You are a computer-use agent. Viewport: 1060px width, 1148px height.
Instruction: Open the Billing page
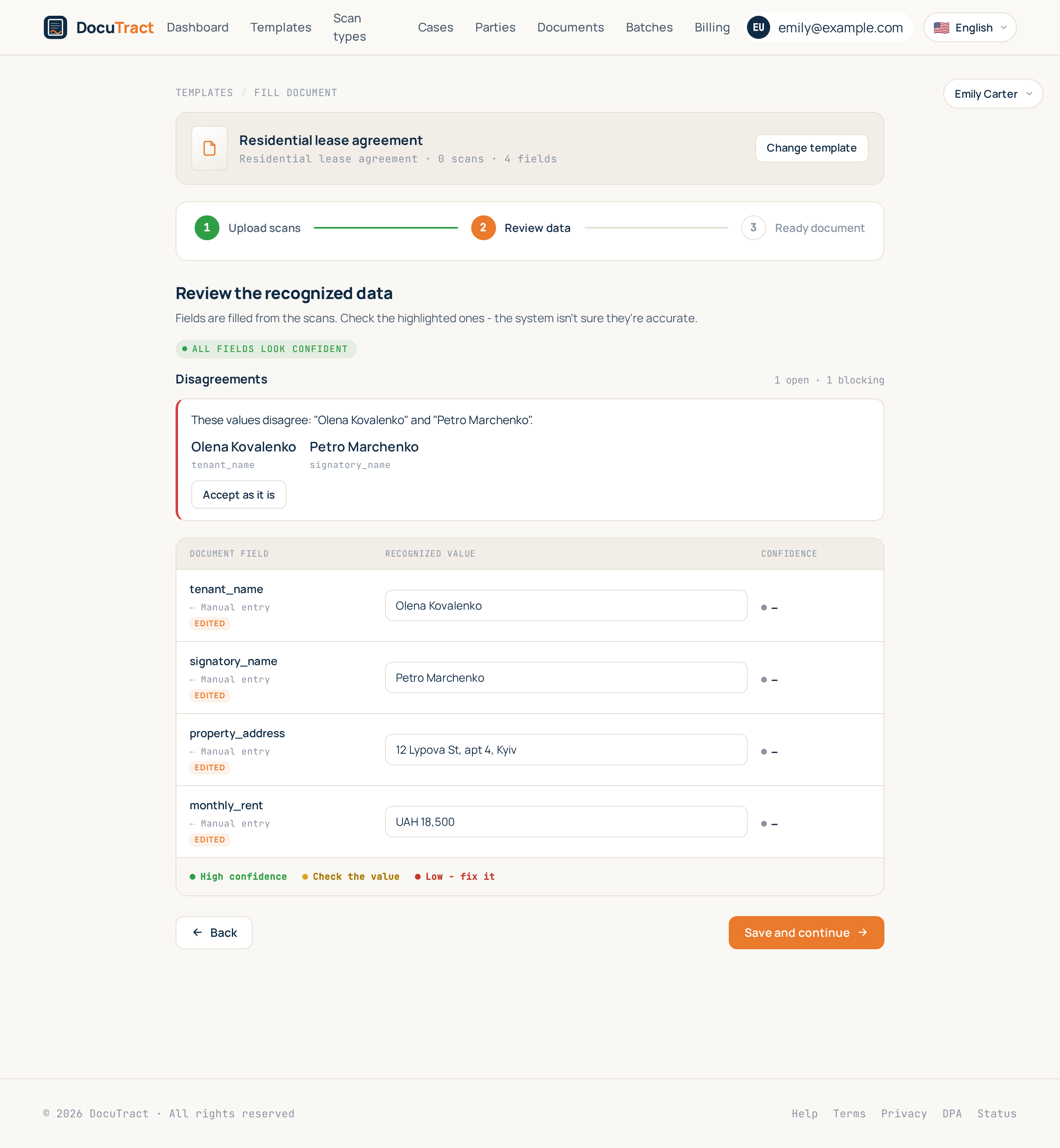713,27
